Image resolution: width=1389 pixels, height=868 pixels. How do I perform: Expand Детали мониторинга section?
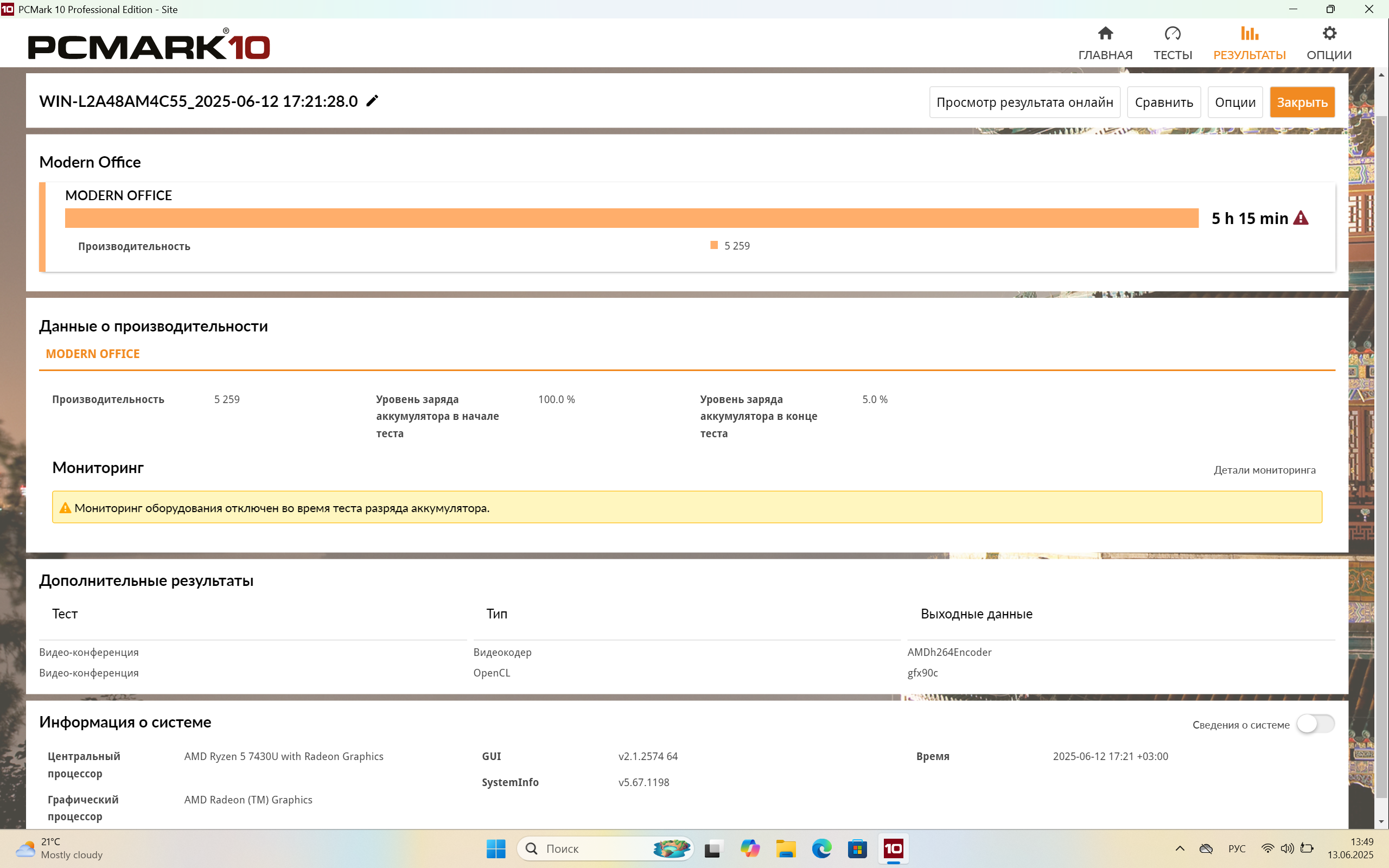pos(1264,470)
